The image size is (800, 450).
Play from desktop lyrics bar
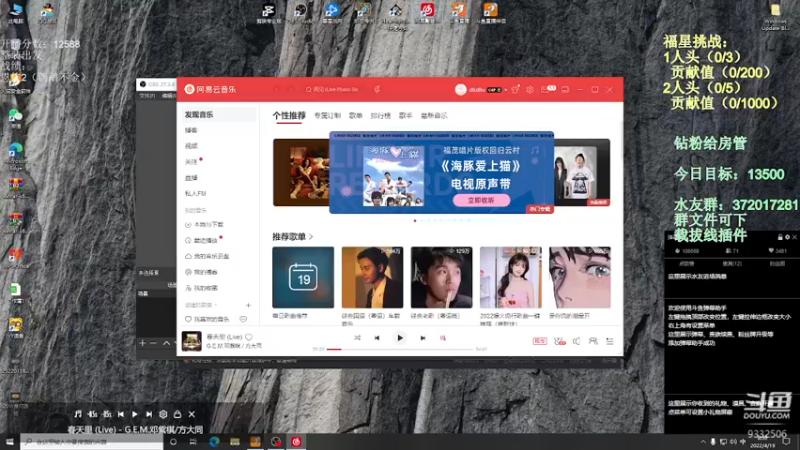click(x=135, y=414)
